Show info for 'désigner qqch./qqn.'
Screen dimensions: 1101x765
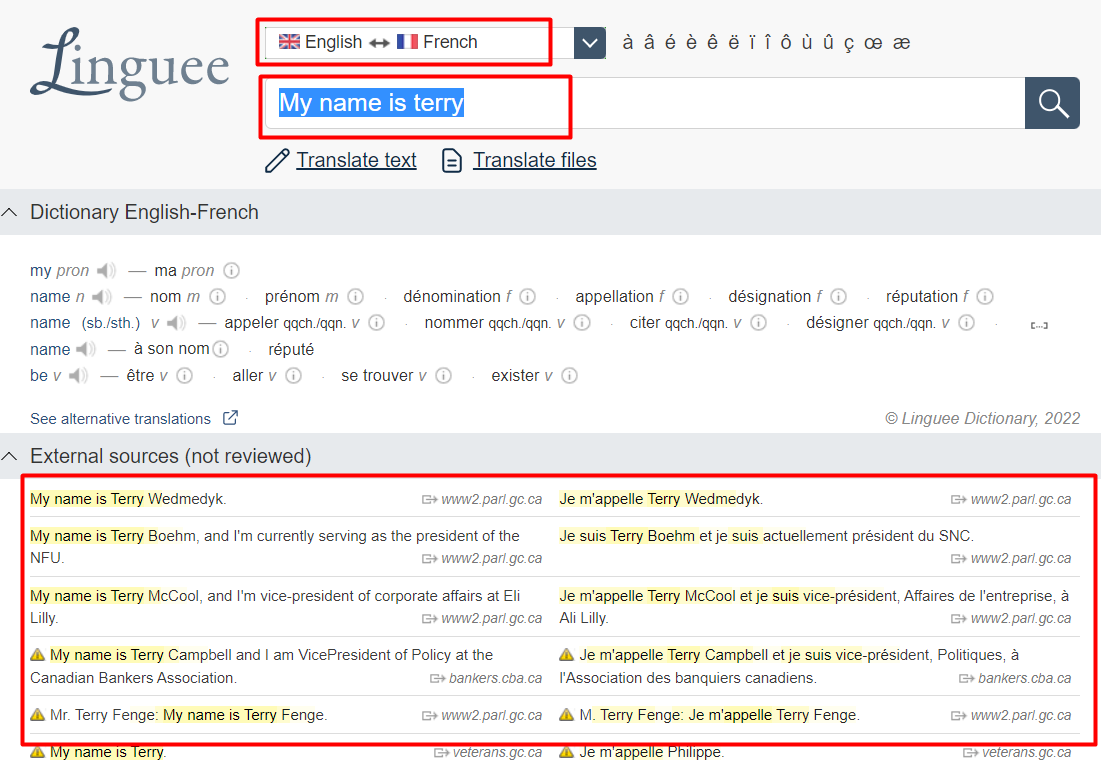click(x=967, y=322)
